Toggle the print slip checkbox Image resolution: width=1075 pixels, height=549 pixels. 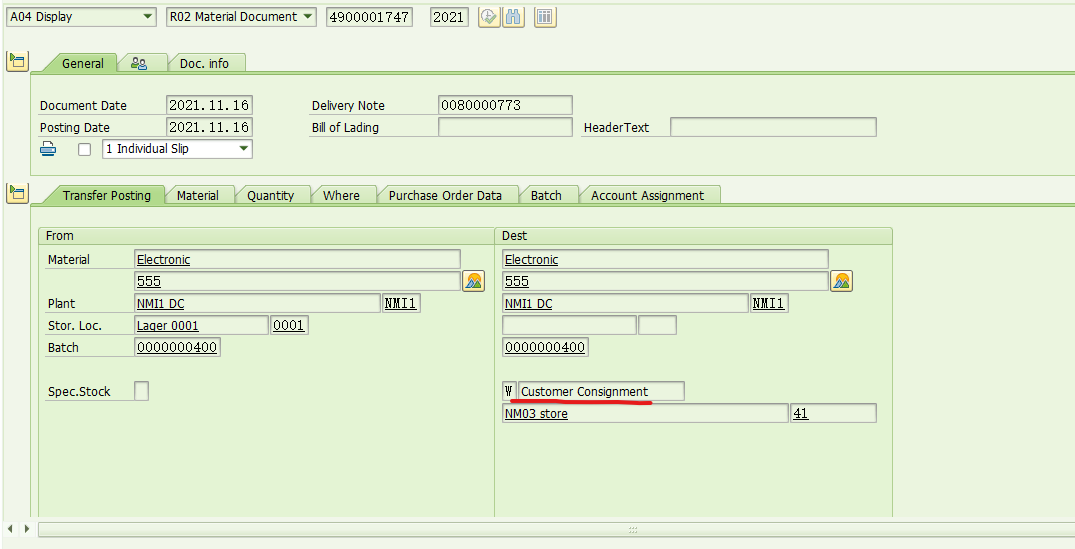(84, 149)
